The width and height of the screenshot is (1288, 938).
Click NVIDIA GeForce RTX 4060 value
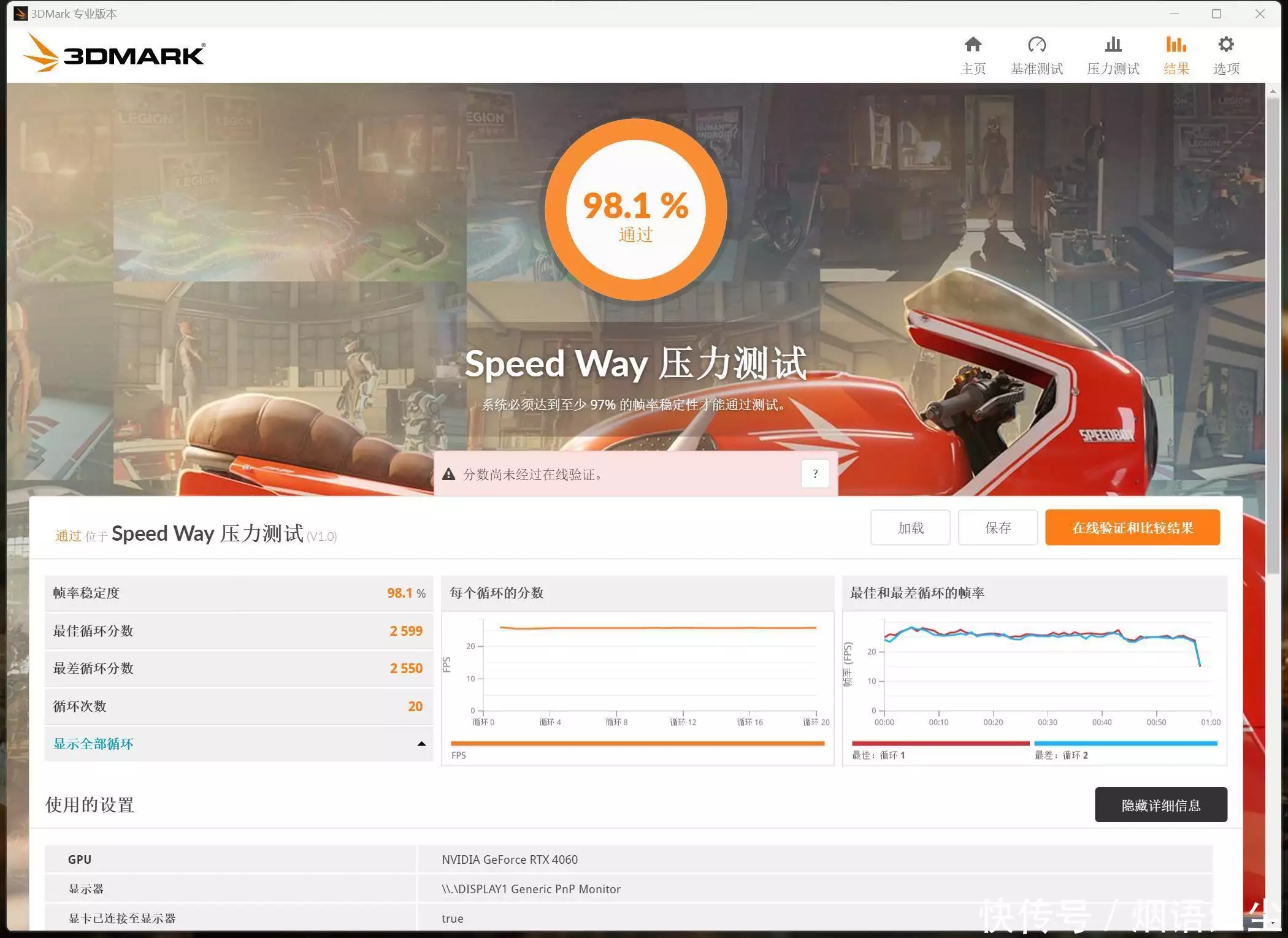510,860
